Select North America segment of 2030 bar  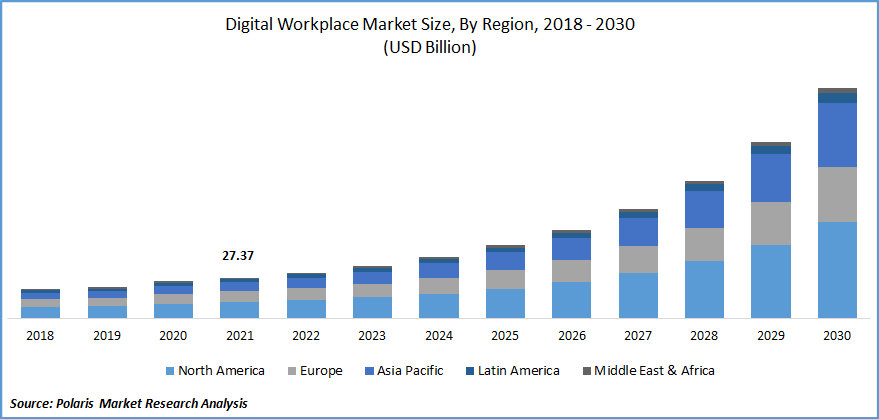pos(837,270)
